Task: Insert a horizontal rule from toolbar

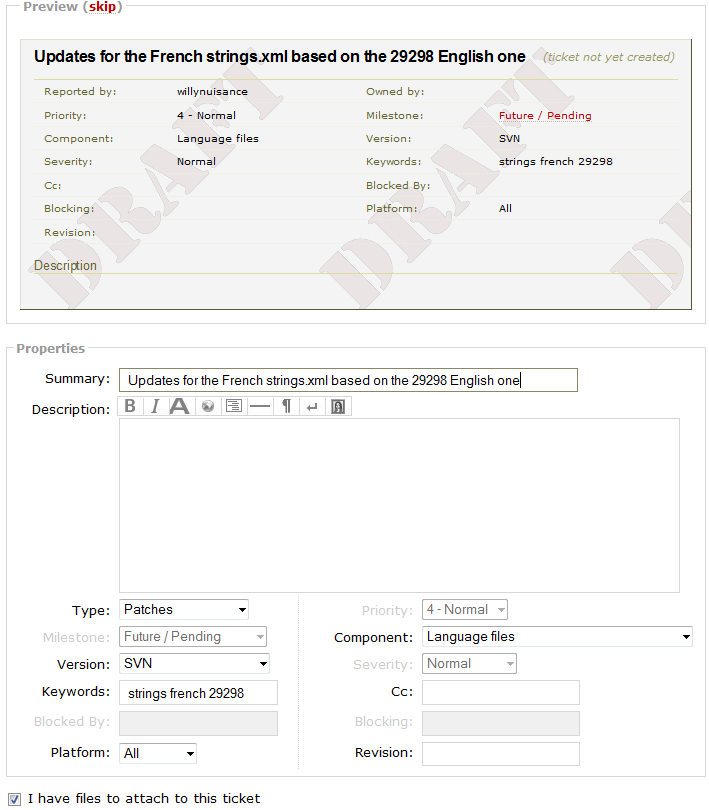Action: [x=260, y=406]
